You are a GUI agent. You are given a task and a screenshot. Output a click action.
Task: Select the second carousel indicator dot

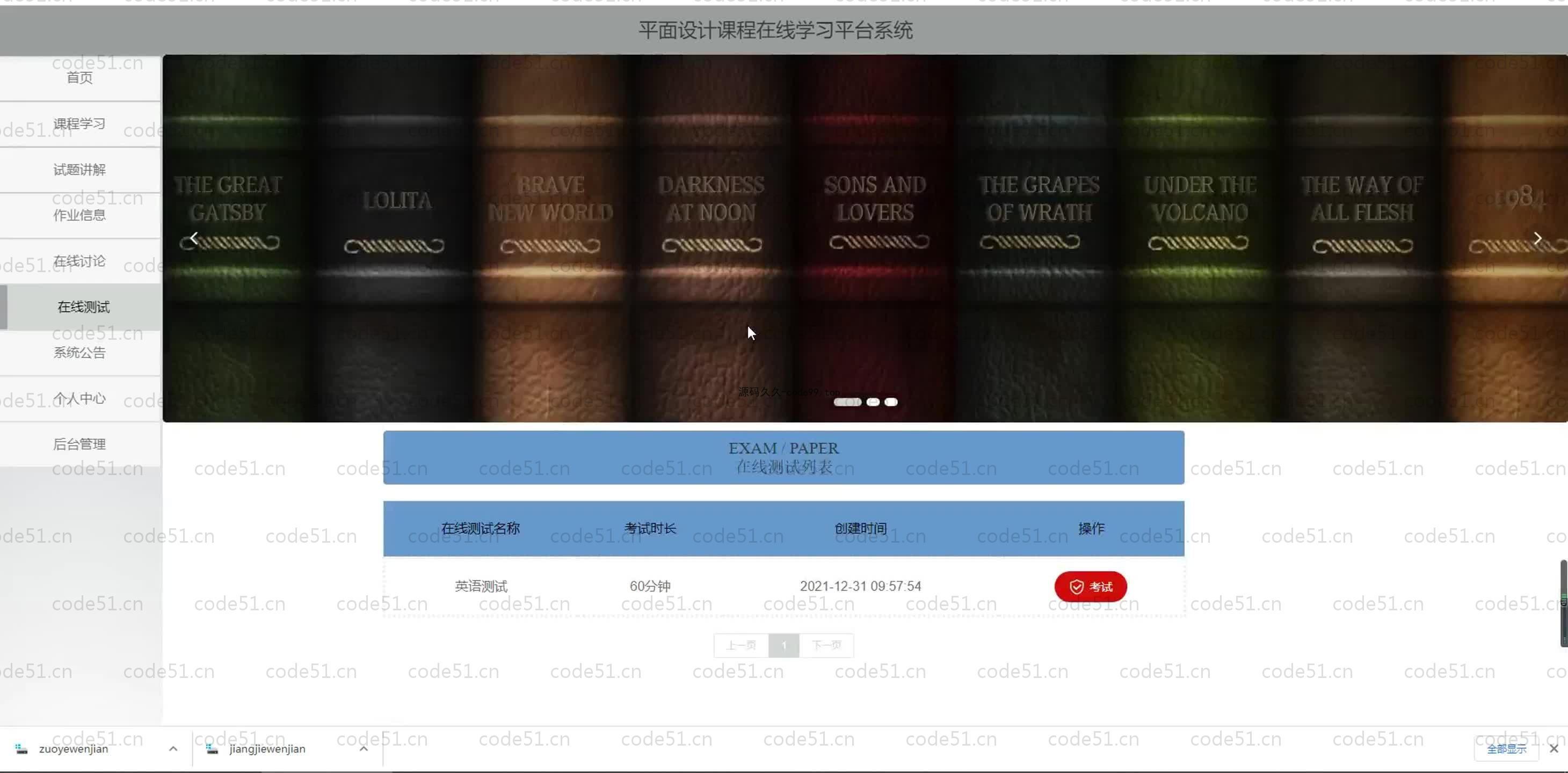click(x=873, y=402)
